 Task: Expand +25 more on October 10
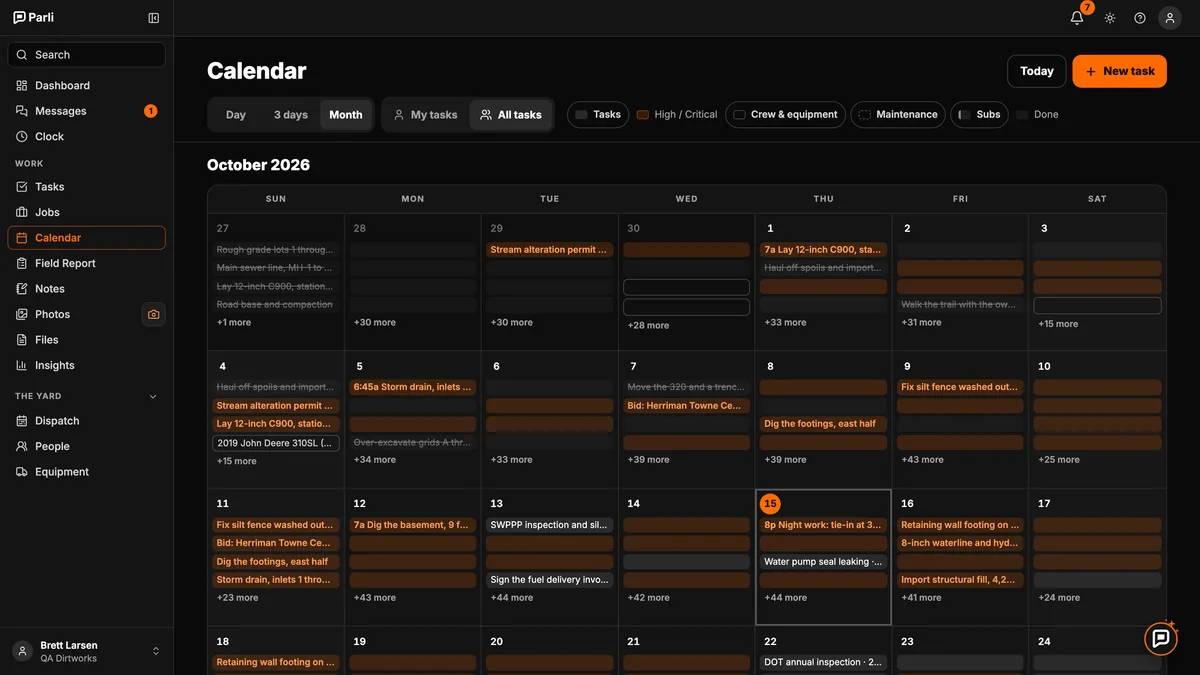[x=1059, y=460]
